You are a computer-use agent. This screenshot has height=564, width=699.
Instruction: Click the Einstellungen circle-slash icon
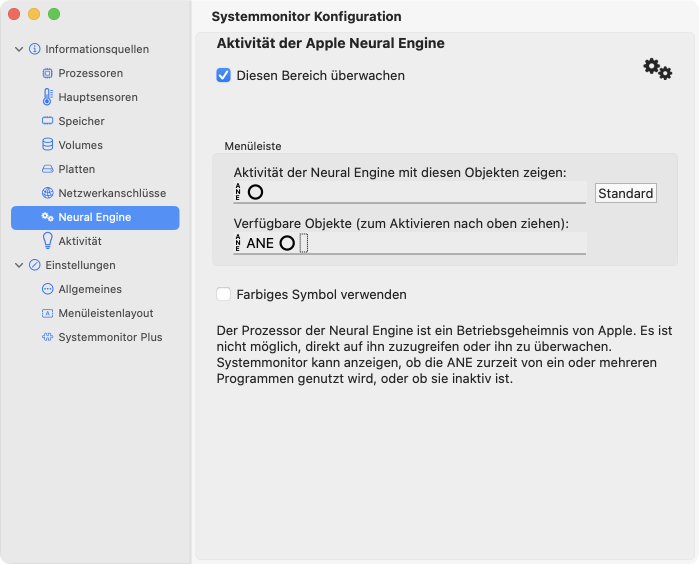click(34, 265)
